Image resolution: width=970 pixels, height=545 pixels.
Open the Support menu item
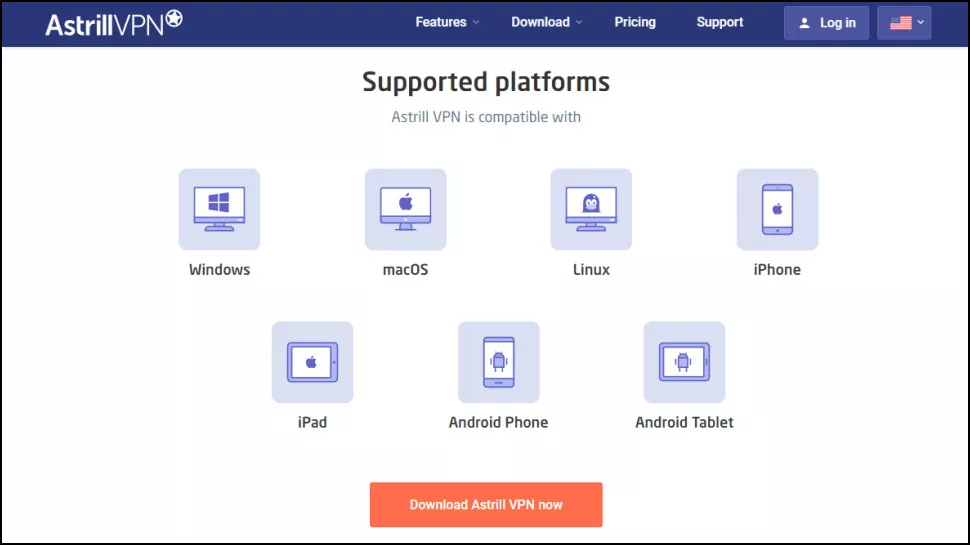coord(719,22)
